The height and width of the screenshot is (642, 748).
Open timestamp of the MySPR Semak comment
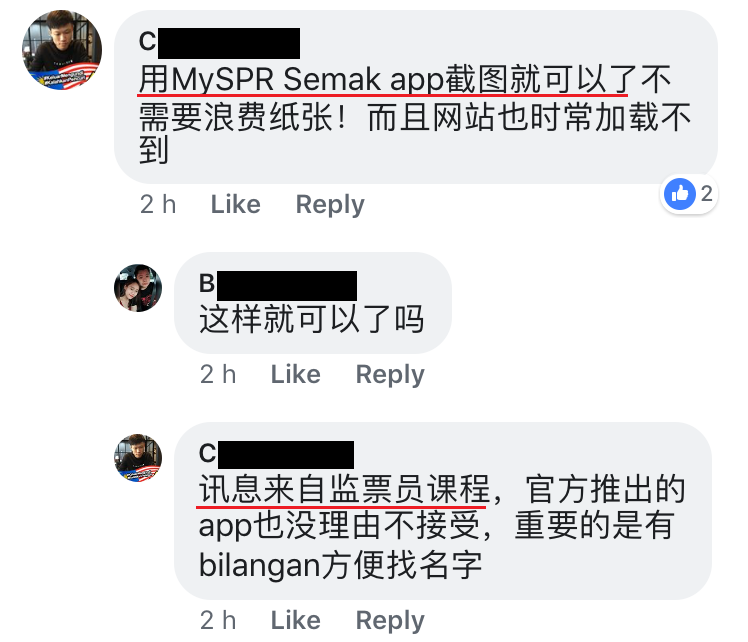(x=158, y=205)
